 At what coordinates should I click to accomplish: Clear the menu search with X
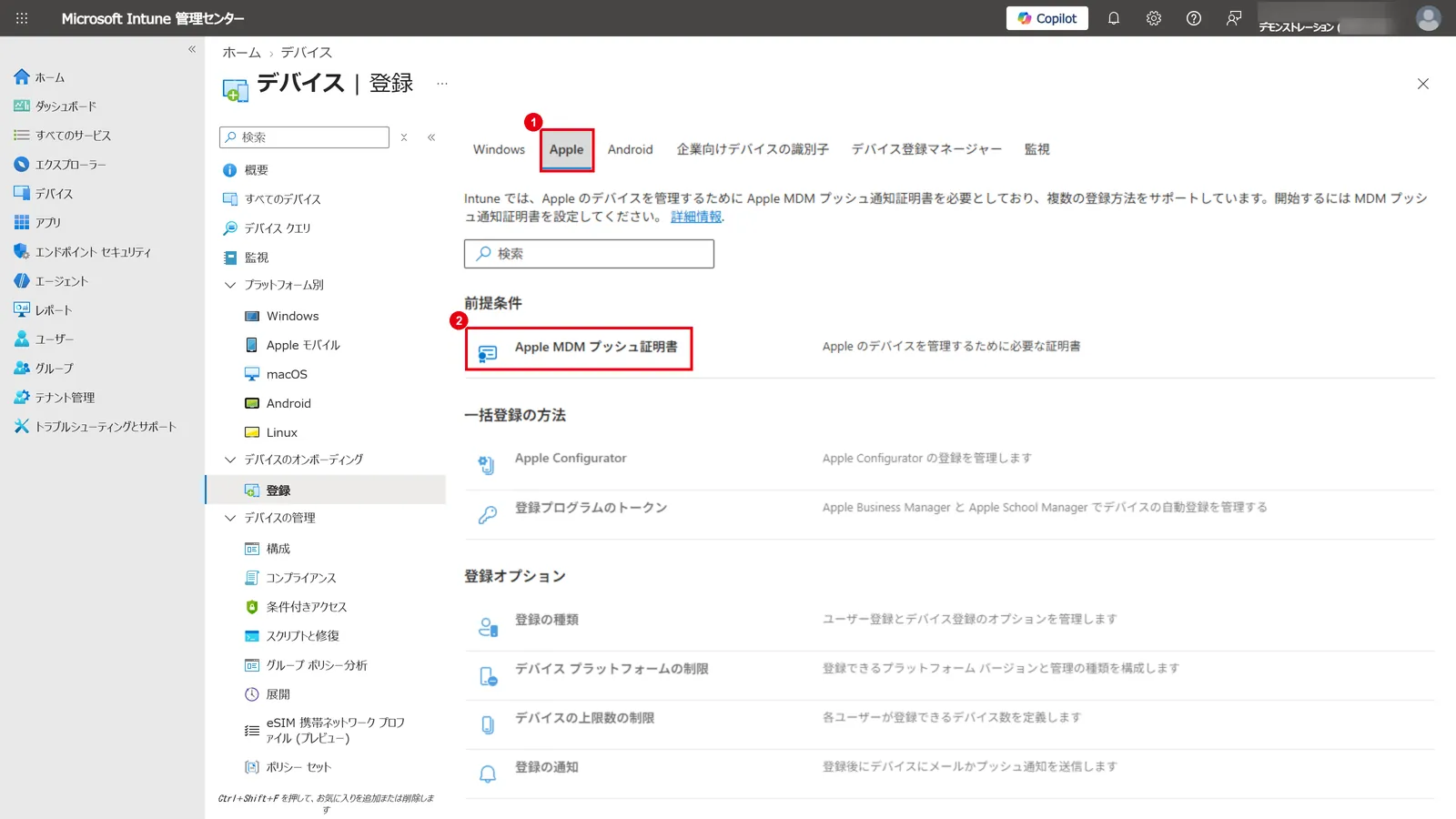tap(404, 137)
